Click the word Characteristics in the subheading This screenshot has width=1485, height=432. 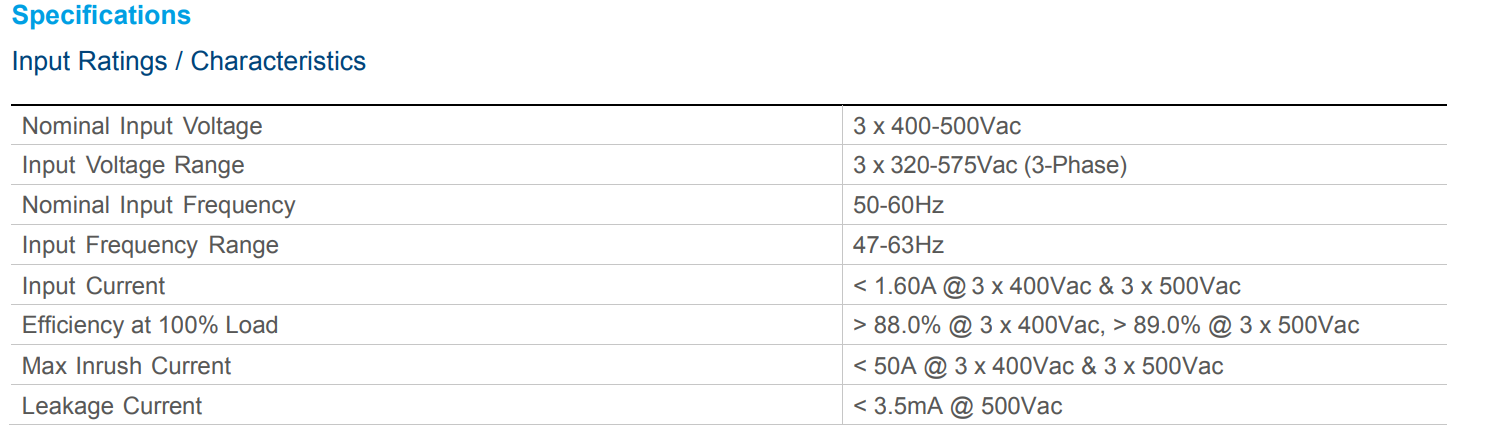click(278, 61)
